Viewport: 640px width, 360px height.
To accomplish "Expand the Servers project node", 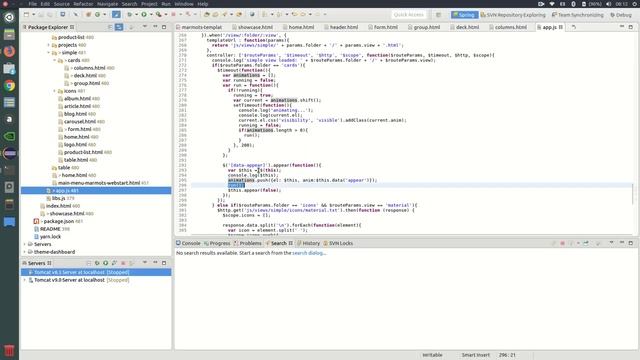I will tap(24, 244).
